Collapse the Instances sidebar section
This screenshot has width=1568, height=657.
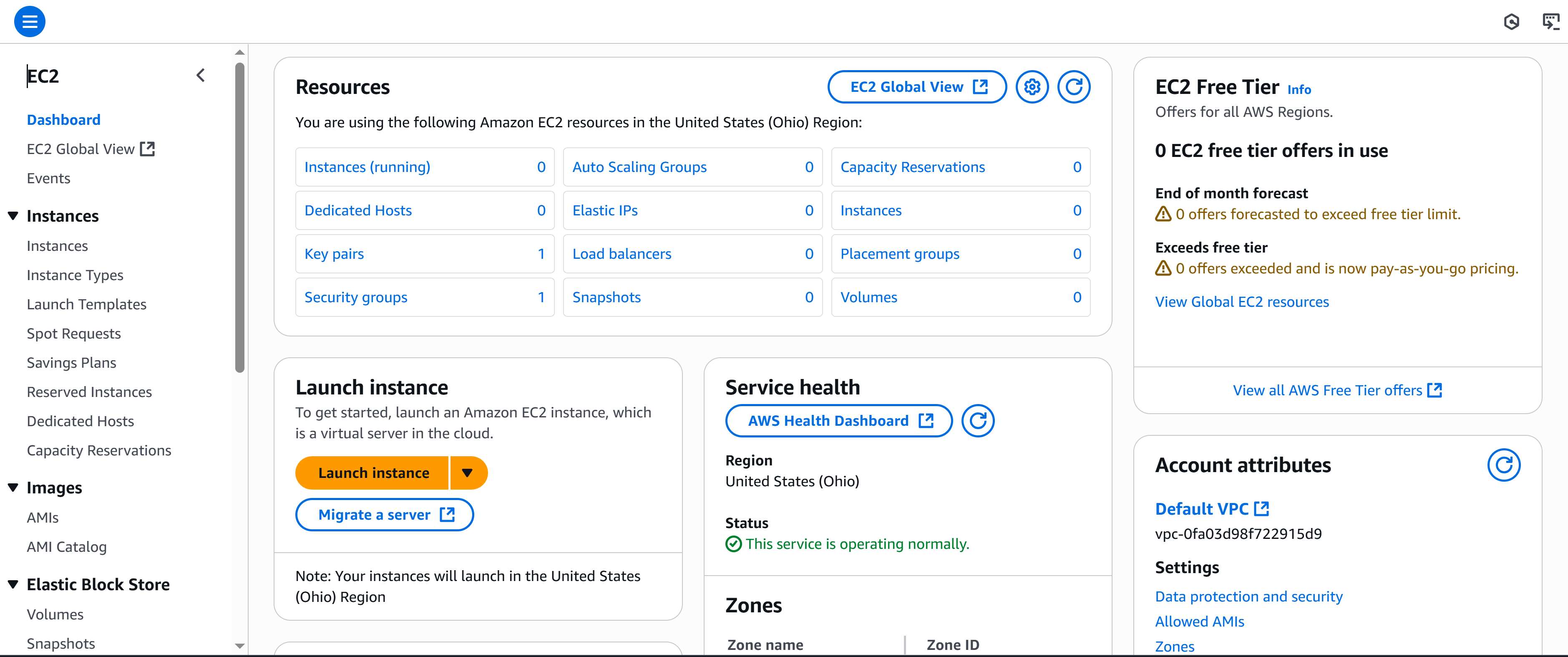(13, 215)
